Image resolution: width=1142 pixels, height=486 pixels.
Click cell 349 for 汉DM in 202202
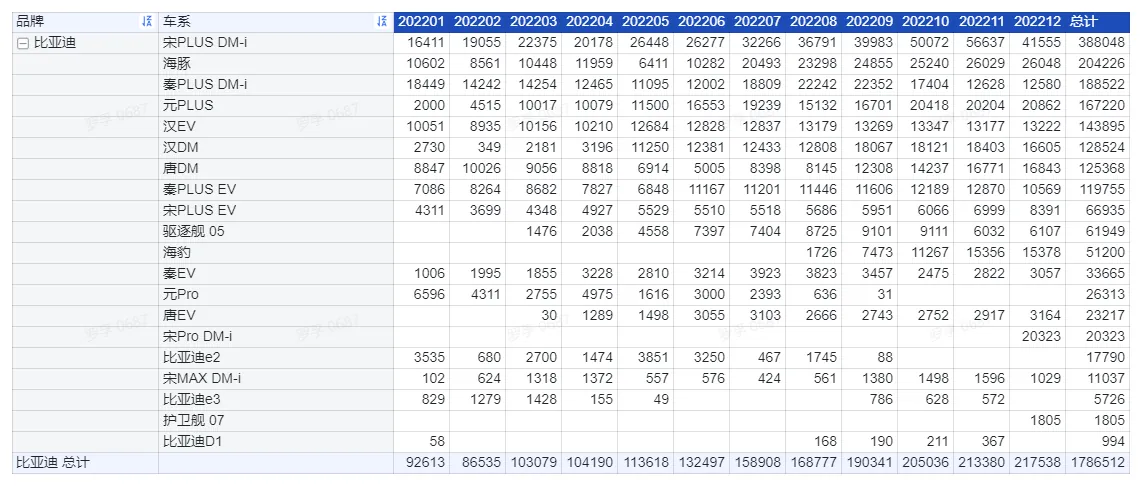click(489, 148)
